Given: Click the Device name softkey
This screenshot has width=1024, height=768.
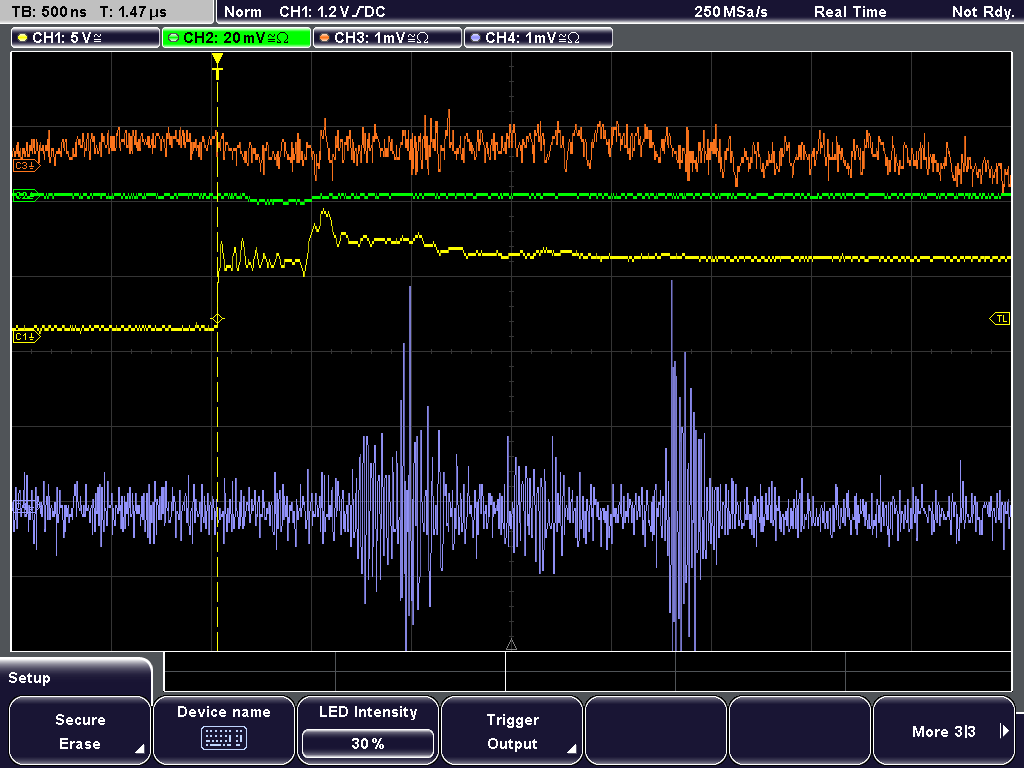Looking at the screenshot, I should [223, 731].
